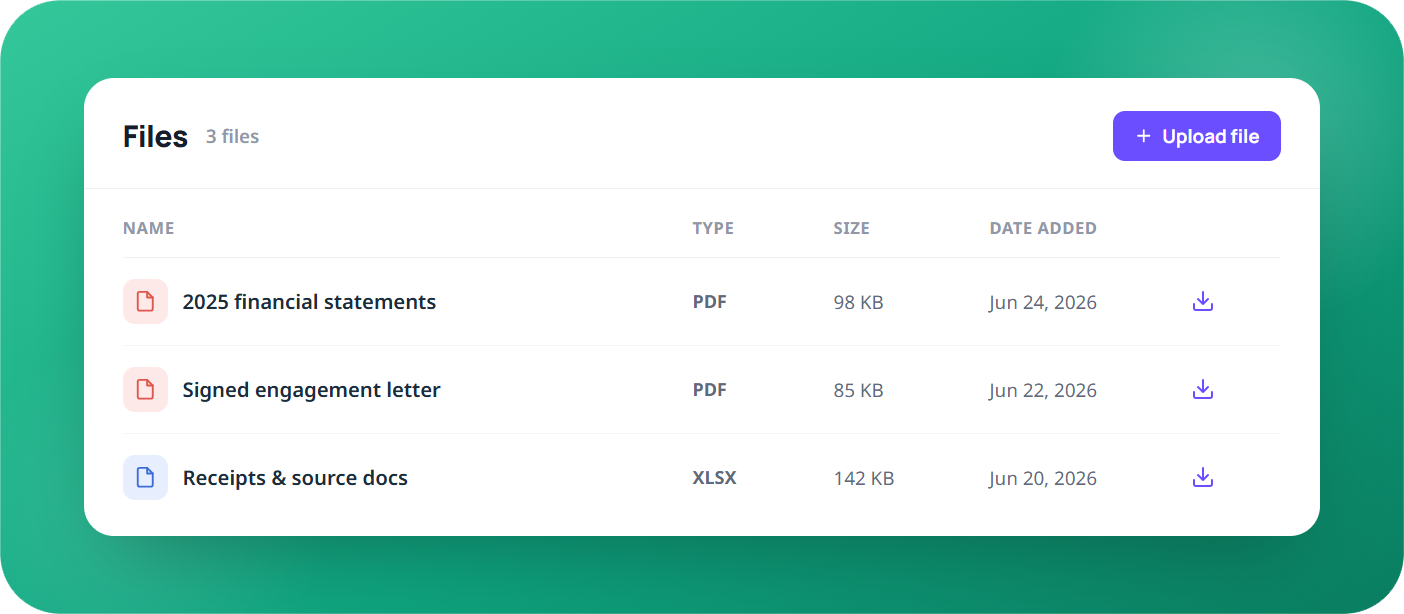
Task: Open Receipts & source docs file name
Action: click(x=295, y=477)
